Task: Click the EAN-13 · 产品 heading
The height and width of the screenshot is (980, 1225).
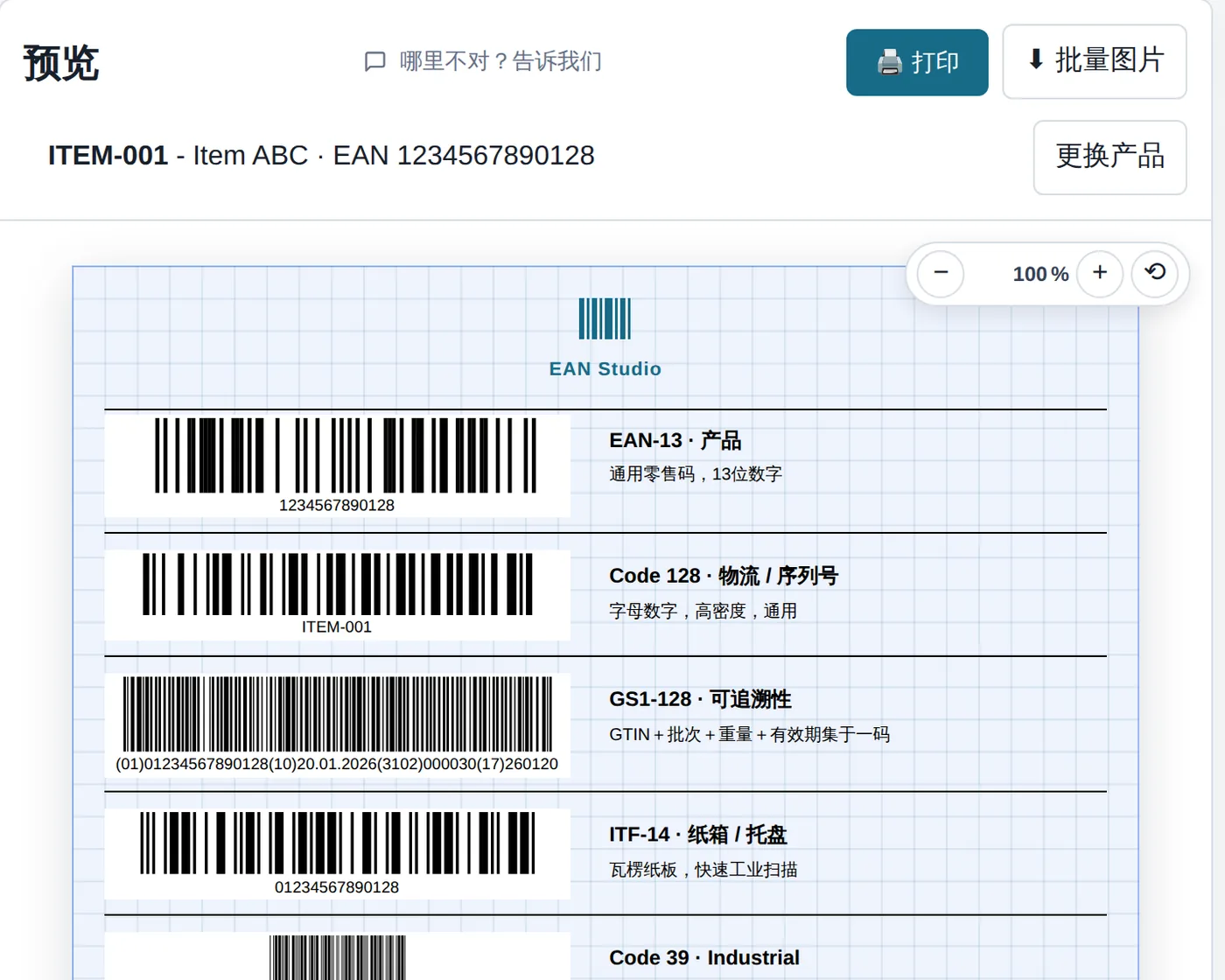Action: click(x=675, y=440)
